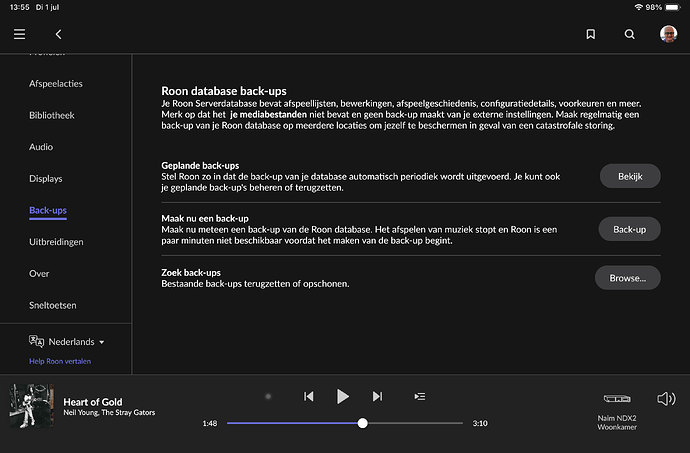Click the Naim NDX2 Woonkamer zone label
This screenshot has width=690, height=453.
point(617,422)
